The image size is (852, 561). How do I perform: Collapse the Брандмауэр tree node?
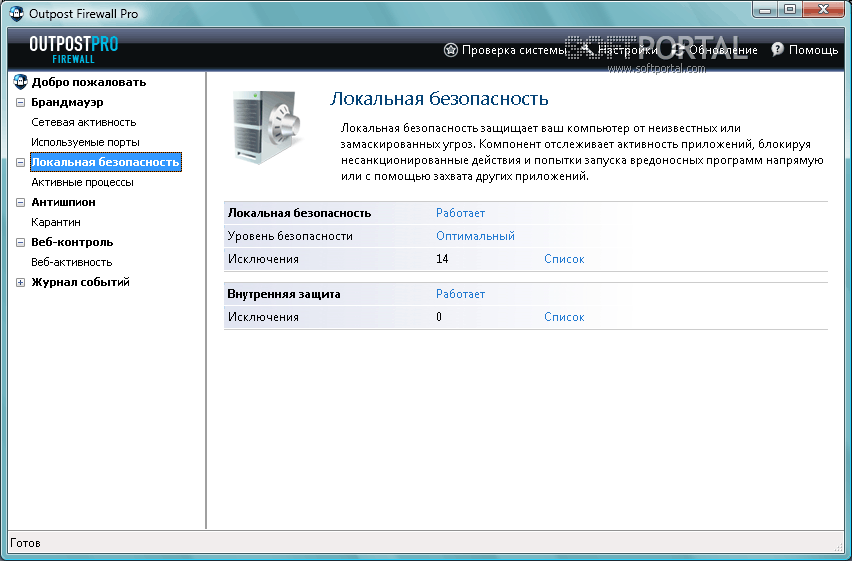[20, 102]
